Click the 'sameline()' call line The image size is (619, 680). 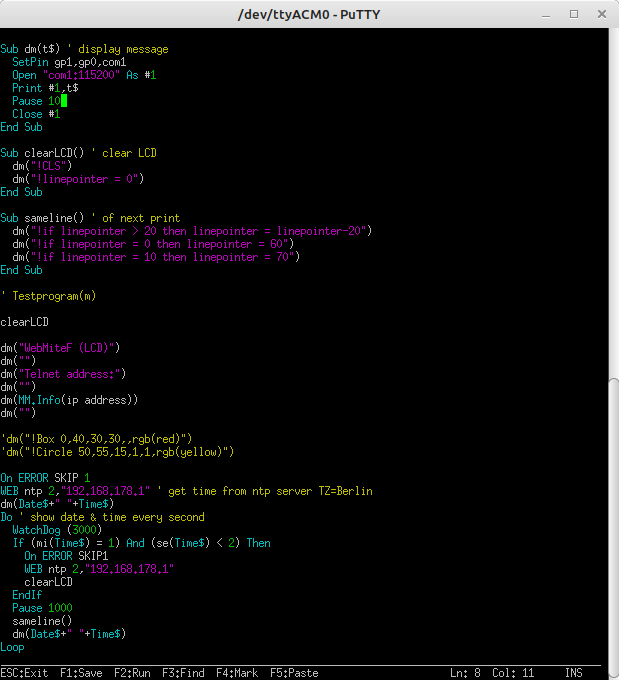point(42,621)
